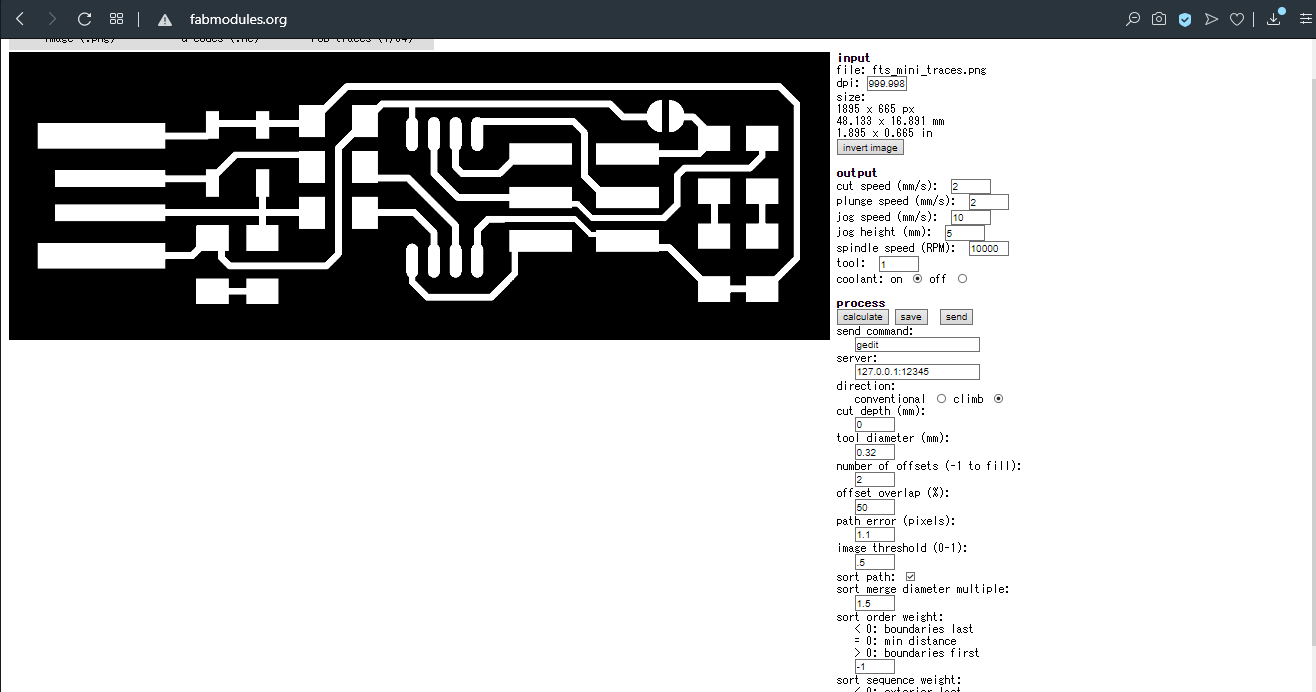Click the zoom-out magnifier icon
The width and height of the screenshot is (1316, 692).
click(1133, 19)
